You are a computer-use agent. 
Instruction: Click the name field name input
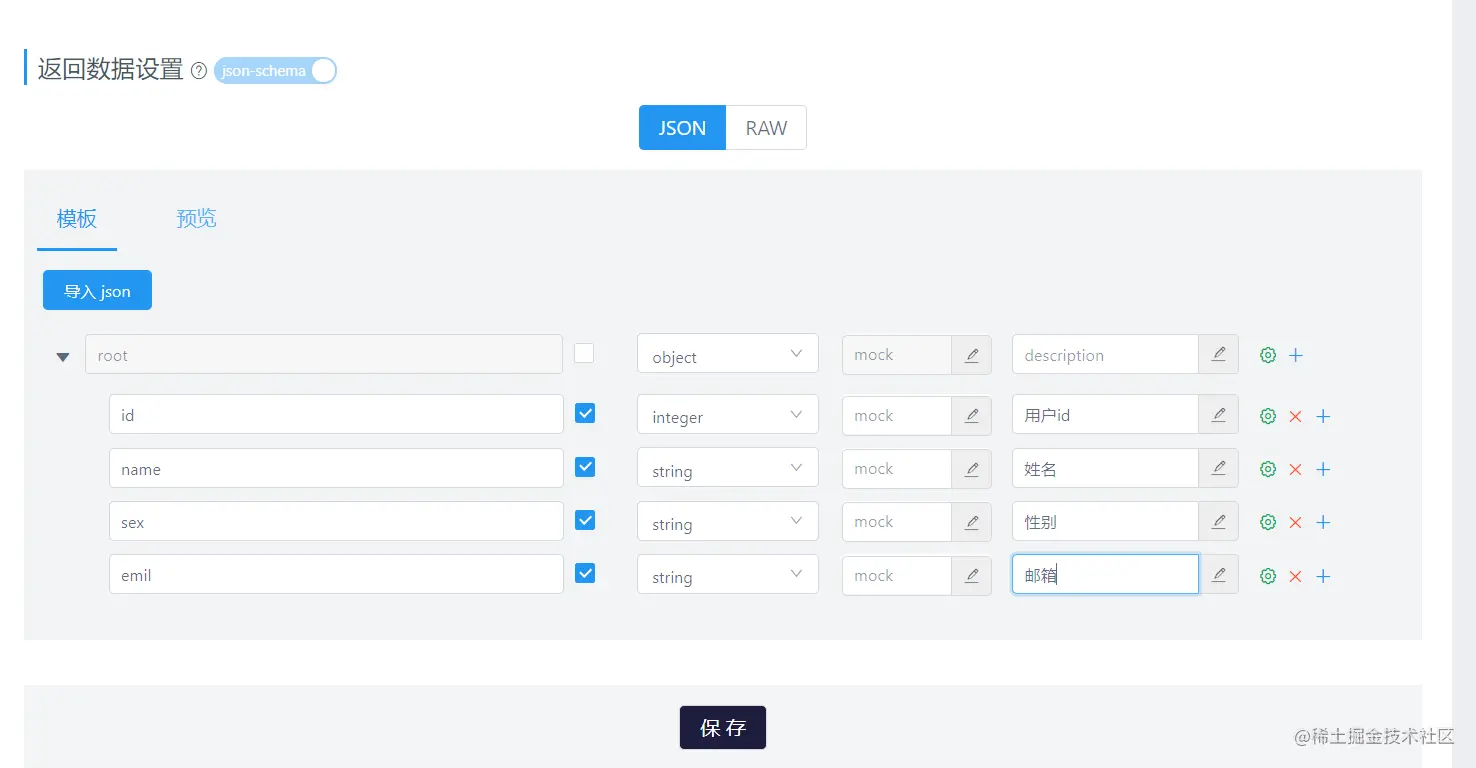[x=336, y=468]
